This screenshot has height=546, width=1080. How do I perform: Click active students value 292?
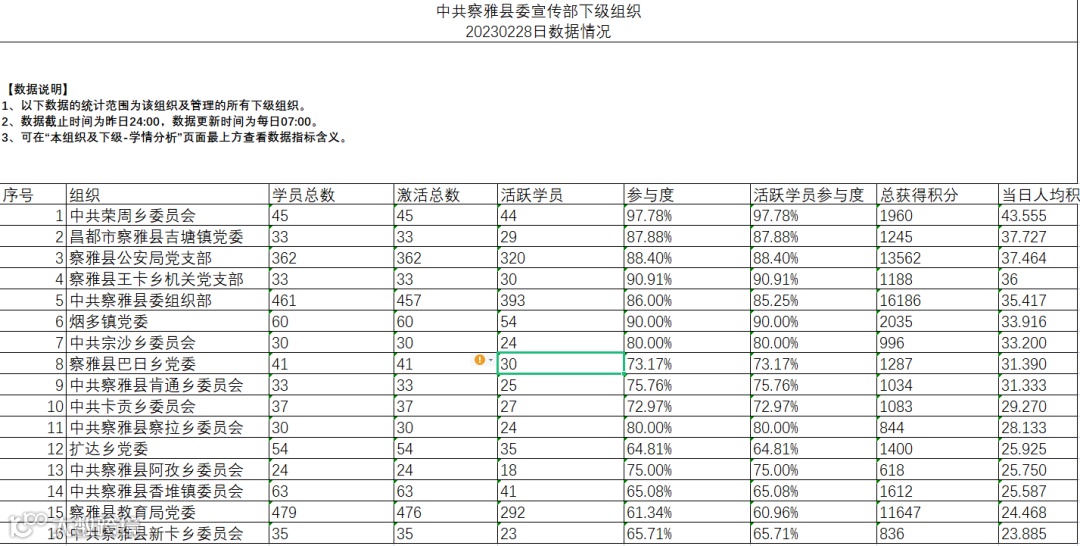(x=561, y=512)
